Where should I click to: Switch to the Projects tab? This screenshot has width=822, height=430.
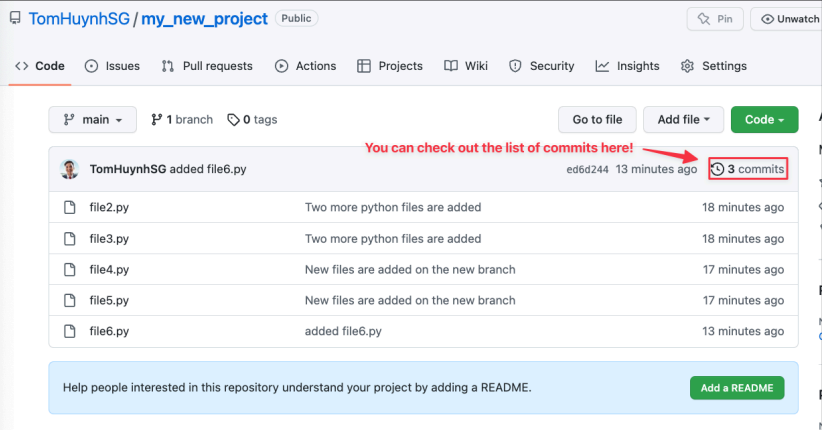point(390,66)
